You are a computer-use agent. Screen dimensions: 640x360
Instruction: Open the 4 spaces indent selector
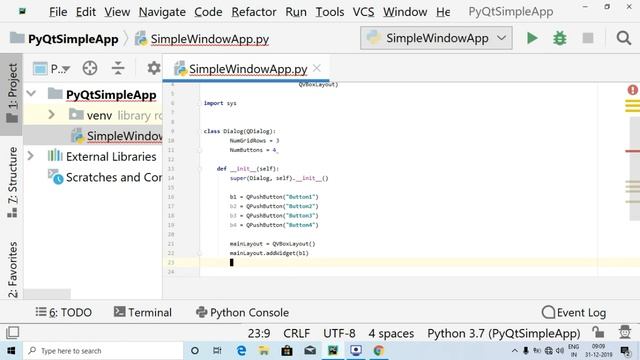[391, 333]
